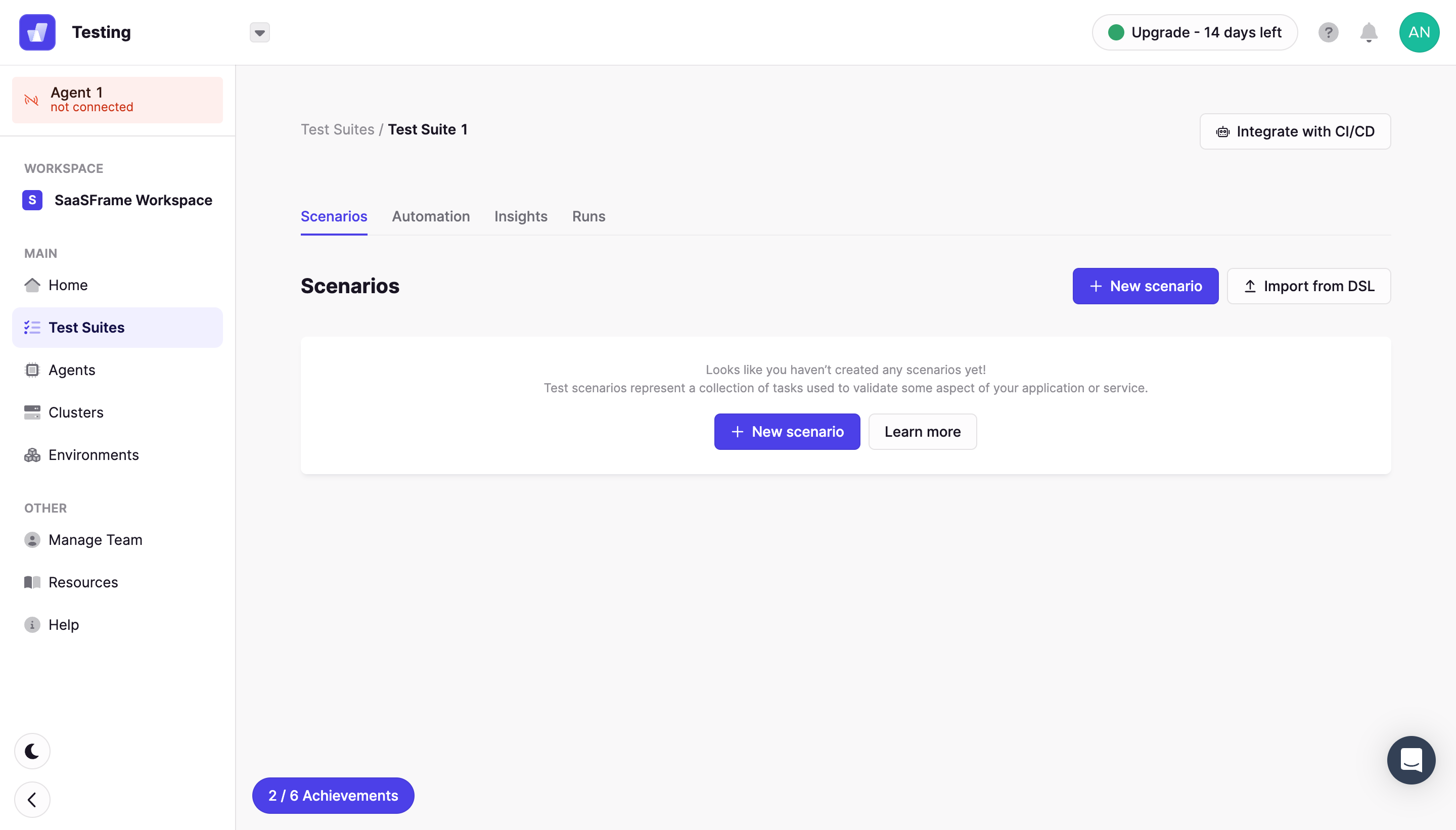The height and width of the screenshot is (830, 1456).
Task: Open the AN user avatar menu
Action: tap(1419, 32)
